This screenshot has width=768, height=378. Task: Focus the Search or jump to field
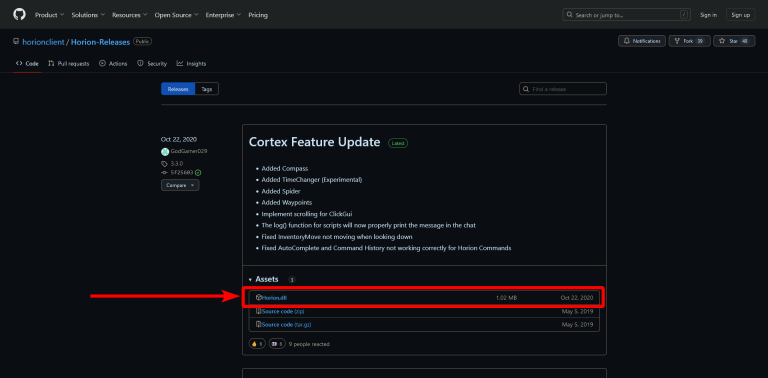(x=626, y=15)
